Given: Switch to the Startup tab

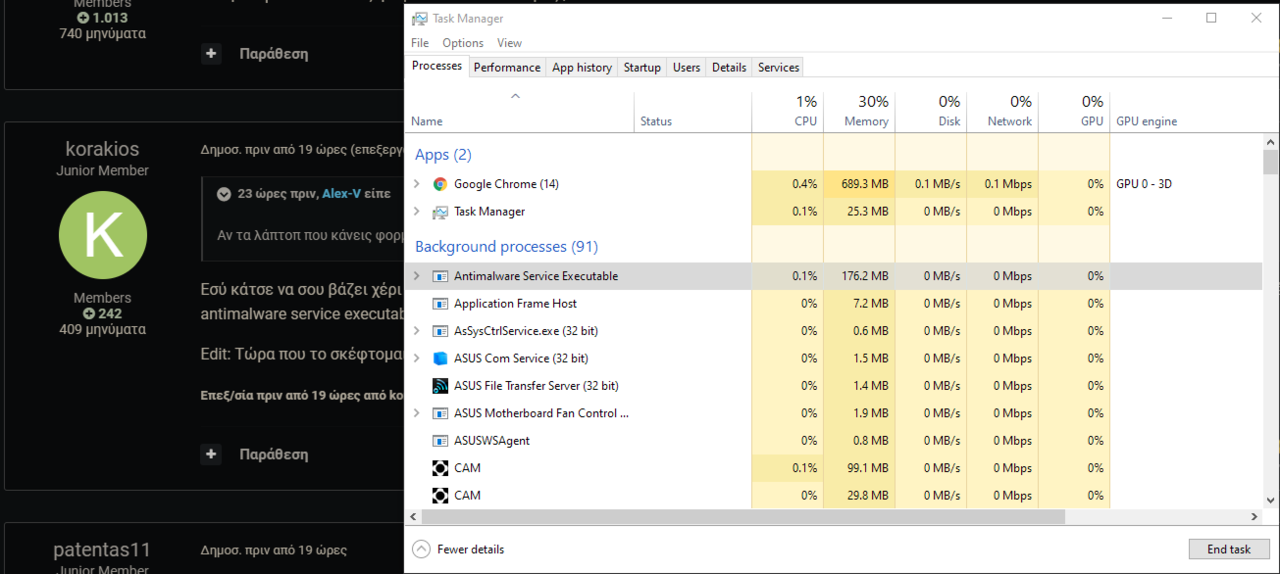Looking at the screenshot, I should point(642,68).
